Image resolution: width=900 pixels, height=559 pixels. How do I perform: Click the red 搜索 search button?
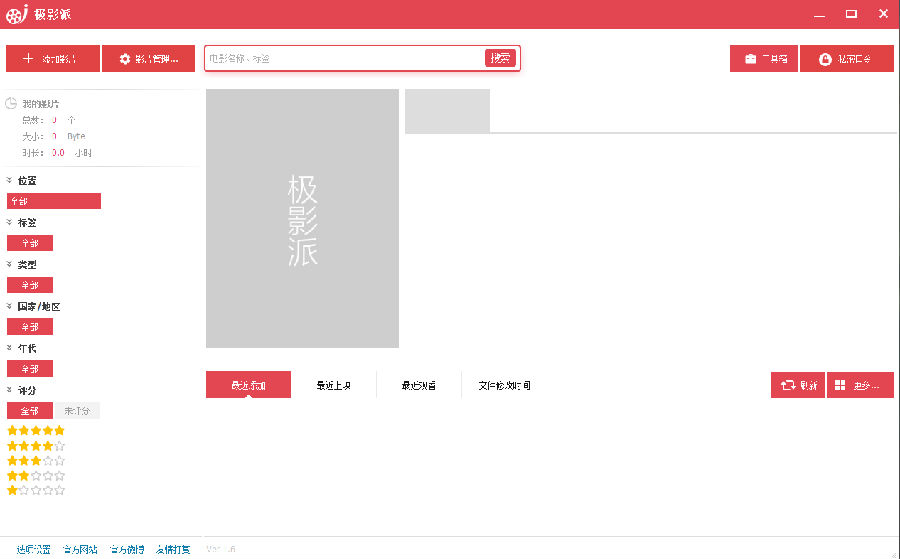[500, 58]
